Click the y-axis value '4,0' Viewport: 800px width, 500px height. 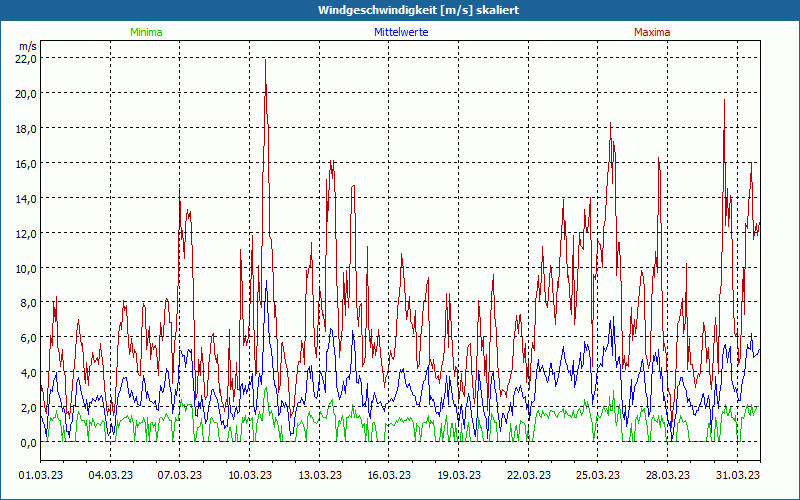tap(29, 373)
